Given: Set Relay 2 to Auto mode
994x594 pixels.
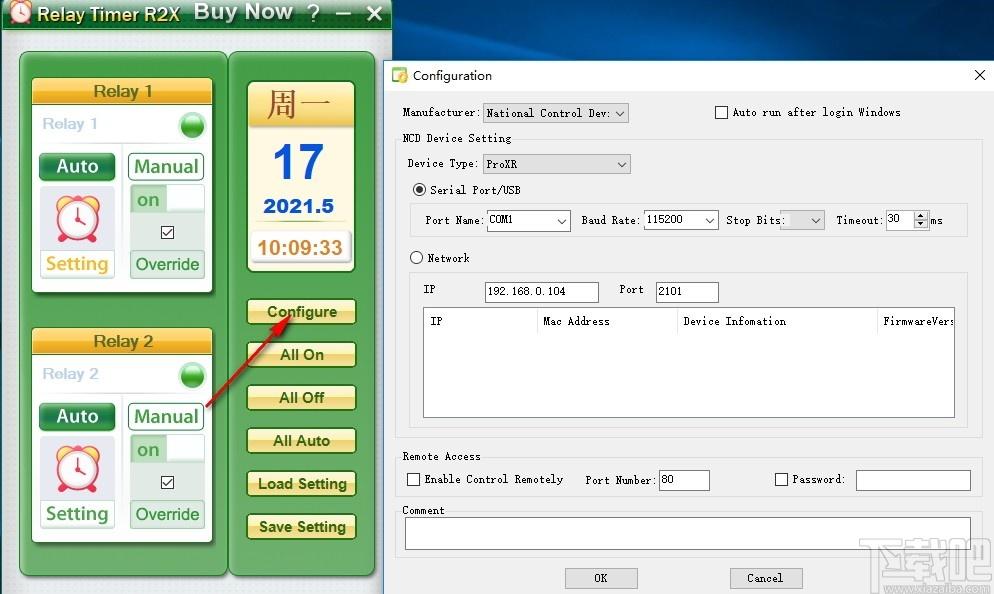Looking at the screenshot, I should point(77,416).
